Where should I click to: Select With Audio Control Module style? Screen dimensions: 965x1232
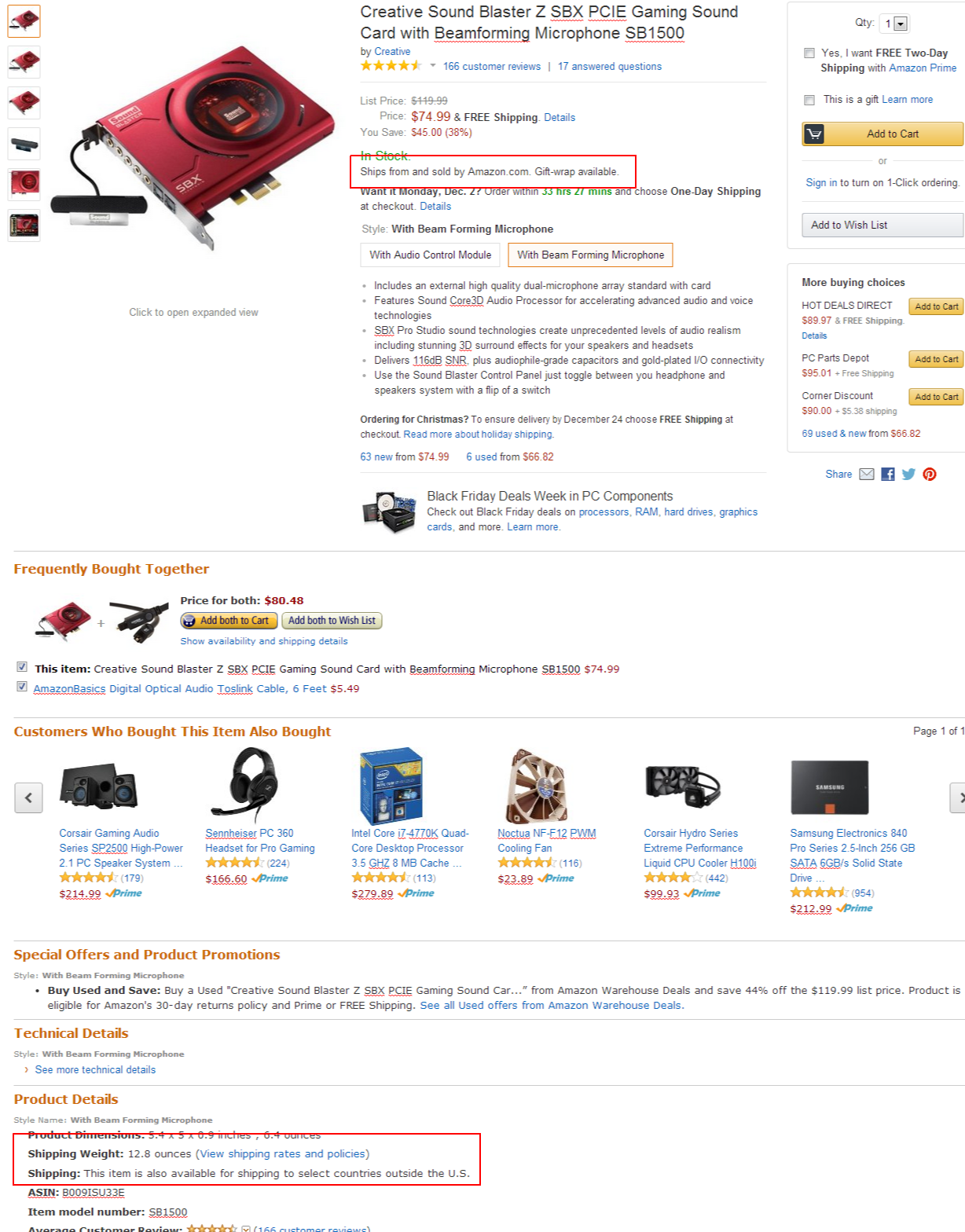[430, 255]
